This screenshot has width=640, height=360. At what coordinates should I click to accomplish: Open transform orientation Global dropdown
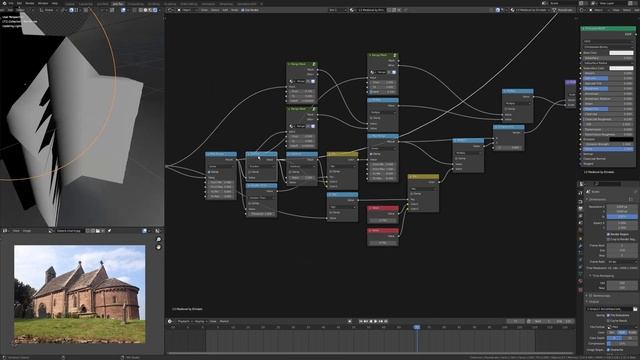pyautogui.click(x=48, y=10)
